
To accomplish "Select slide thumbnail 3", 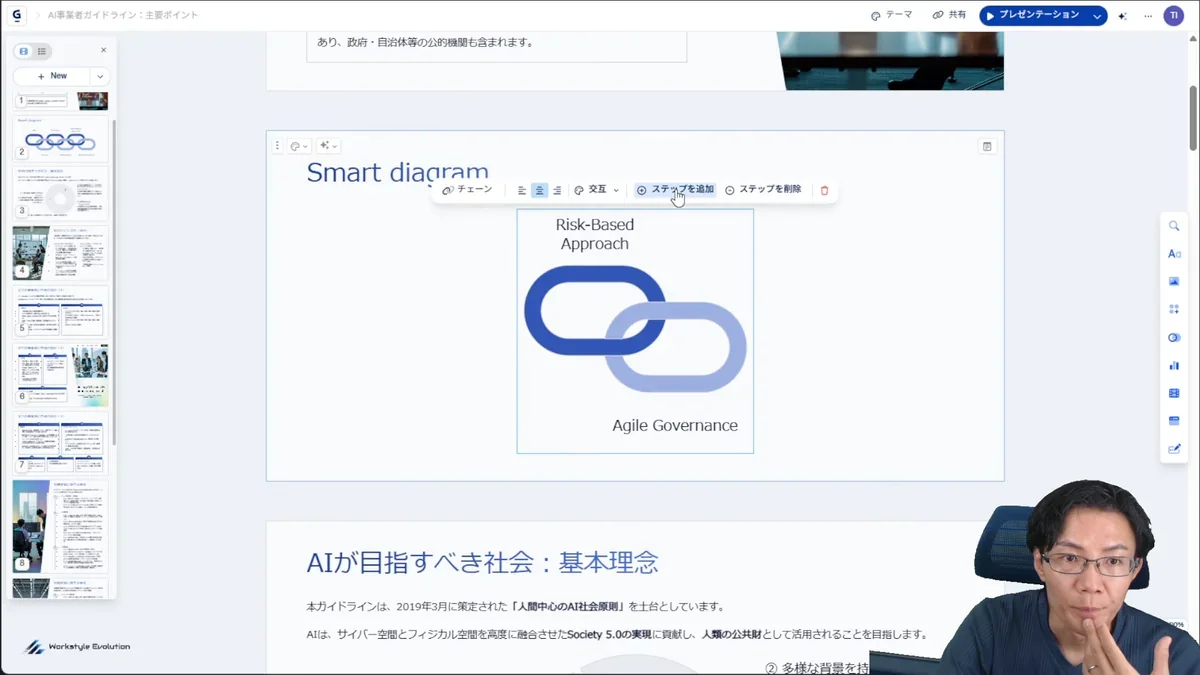I will click(61, 193).
